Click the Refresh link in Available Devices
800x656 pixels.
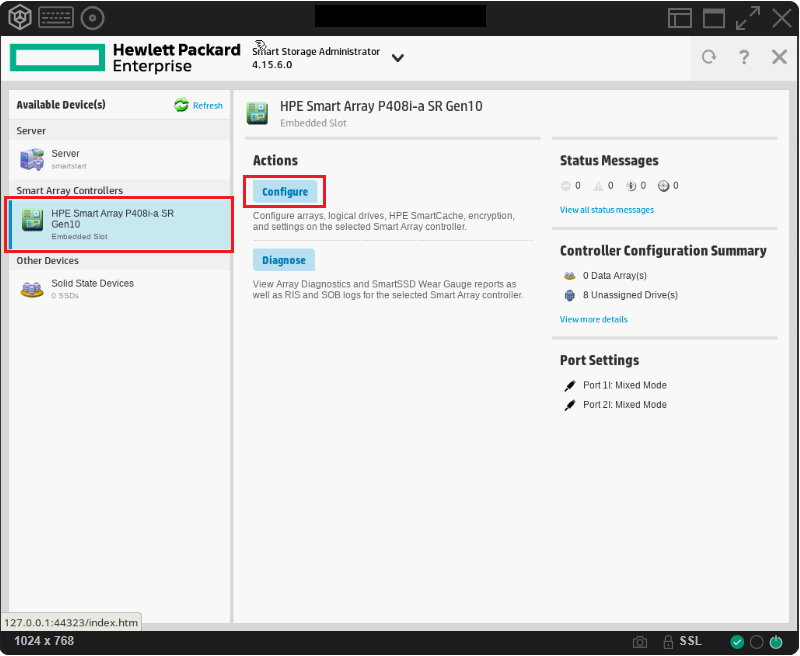point(208,106)
